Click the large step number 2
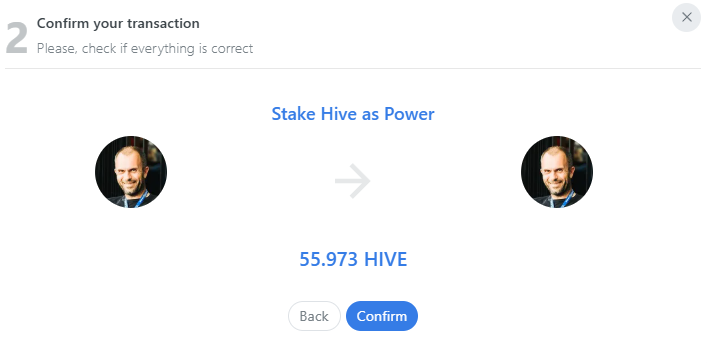The height and width of the screenshot is (363, 707). [17, 39]
